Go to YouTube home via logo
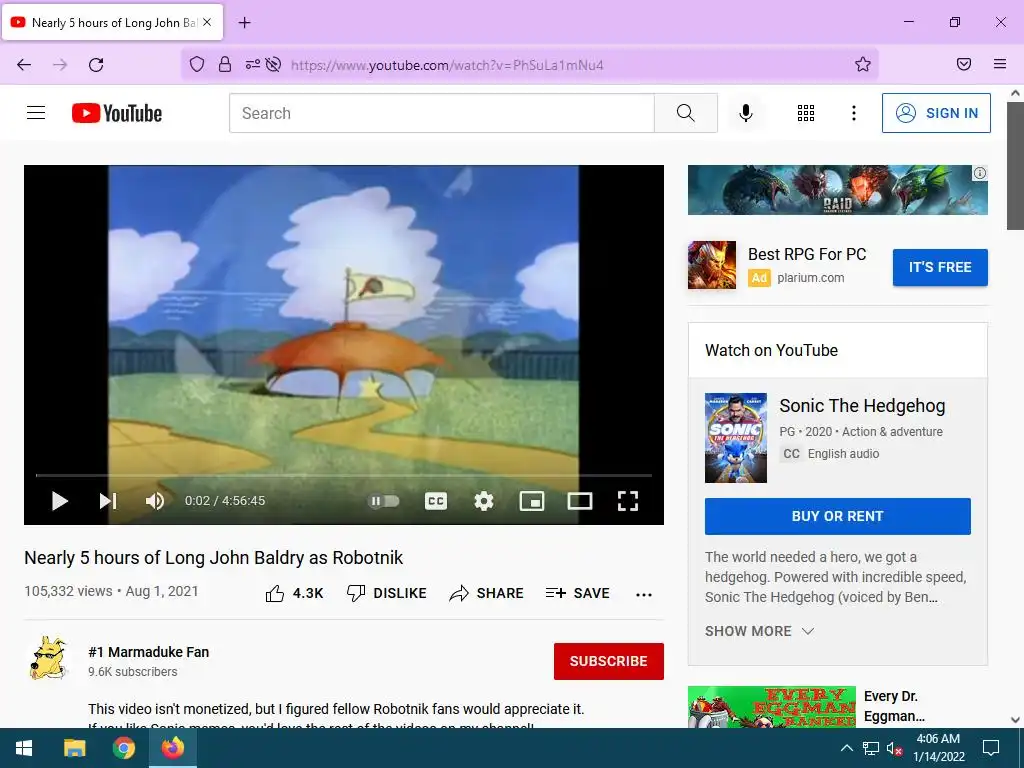 pyautogui.click(x=117, y=113)
